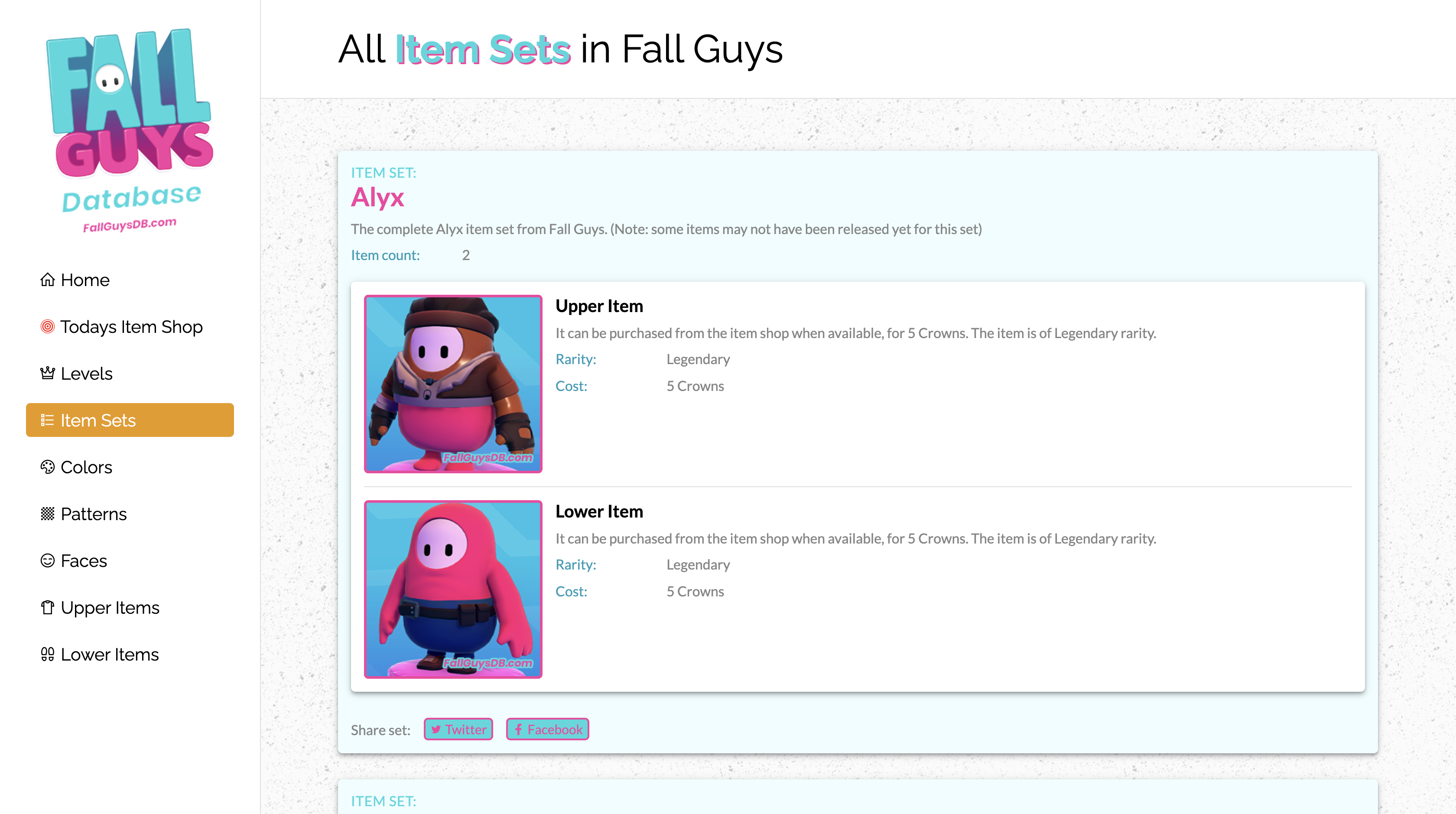This screenshot has height=814, width=1456.
Task: Click the Todays Item Shop target icon
Action: [x=48, y=327]
